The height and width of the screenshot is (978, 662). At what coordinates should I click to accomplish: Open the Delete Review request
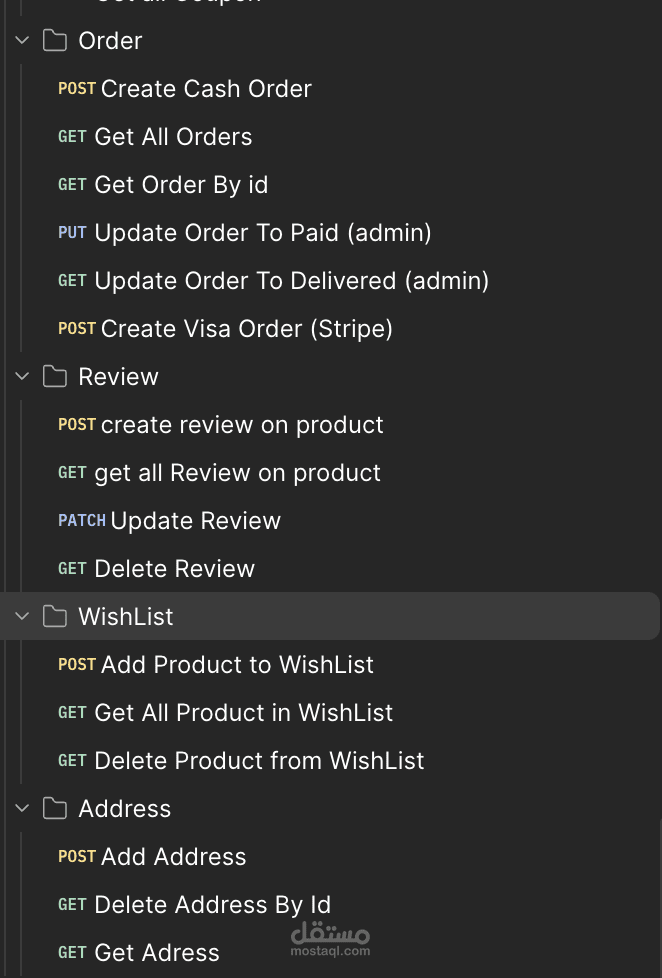[174, 569]
